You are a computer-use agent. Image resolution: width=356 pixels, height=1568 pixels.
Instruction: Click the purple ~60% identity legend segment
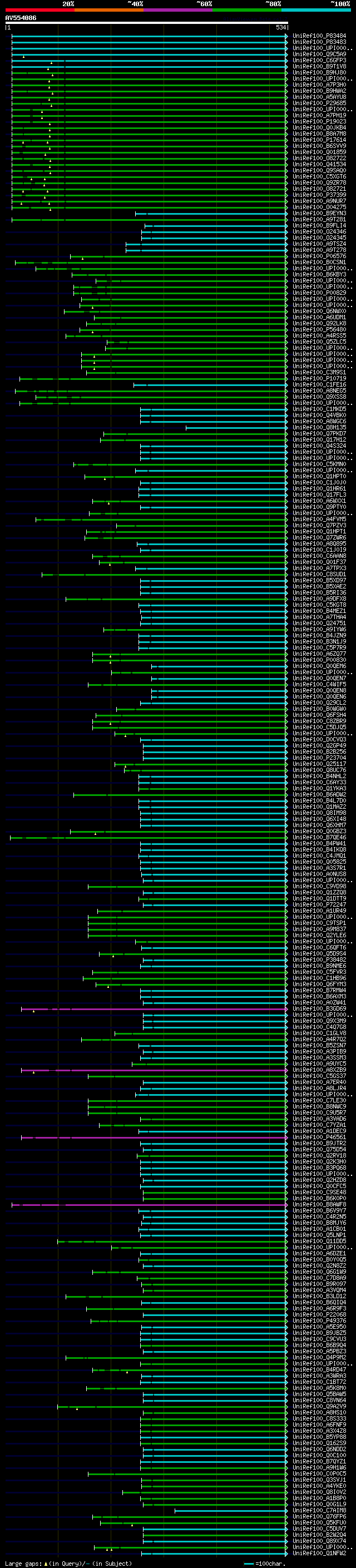point(177,10)
